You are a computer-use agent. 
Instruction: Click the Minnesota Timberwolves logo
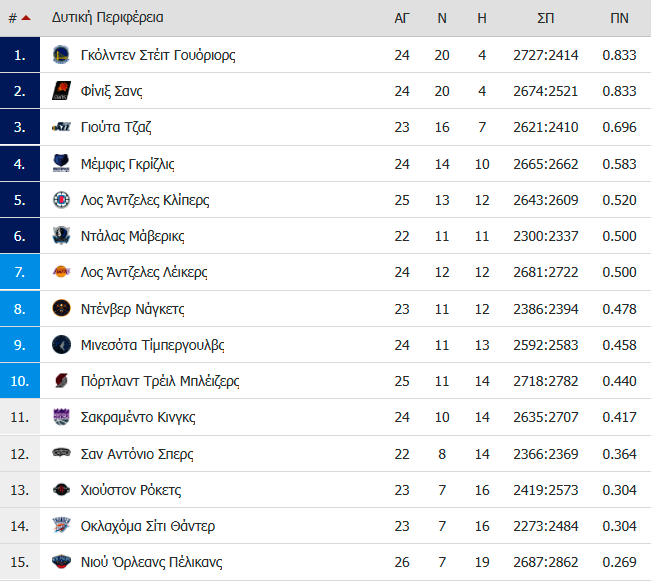pyautogui.click(x=61, y=345)
